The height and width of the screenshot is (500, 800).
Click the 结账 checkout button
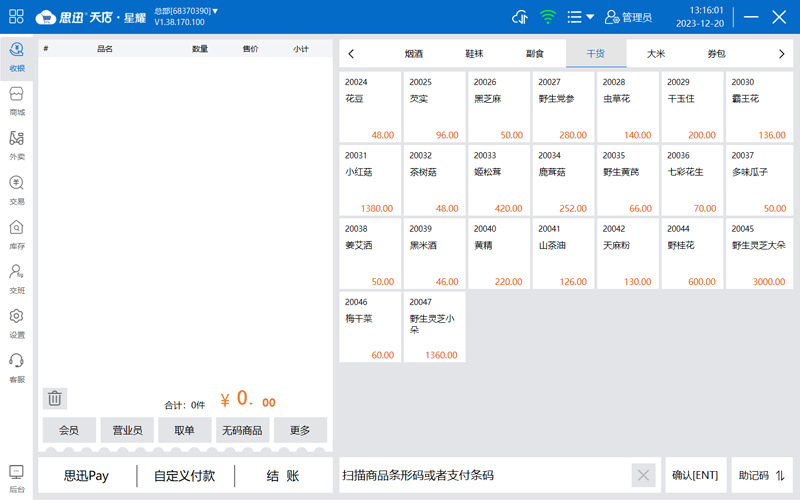pos(283,476)
